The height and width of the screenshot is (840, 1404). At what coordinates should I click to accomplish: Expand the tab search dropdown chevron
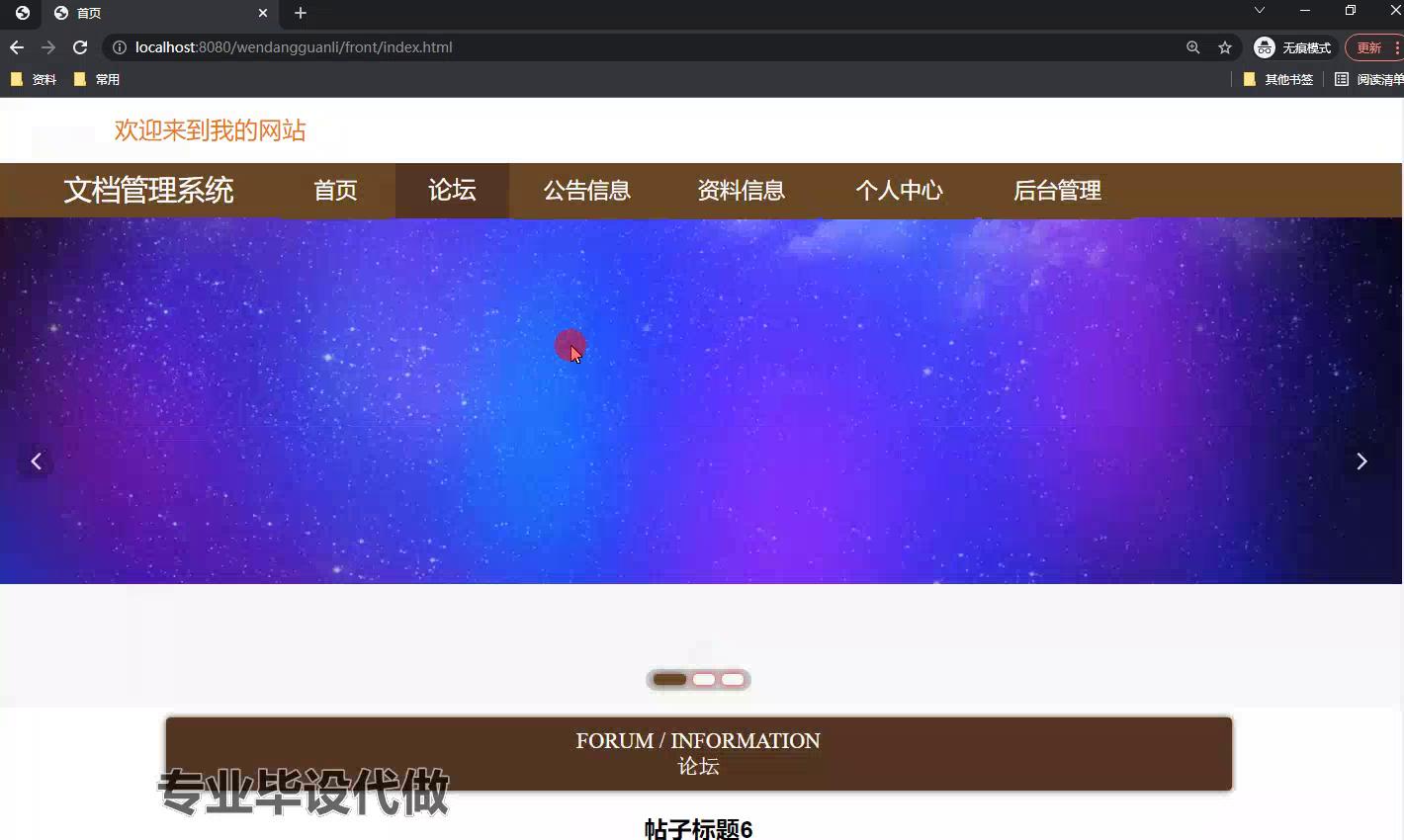1259,11
